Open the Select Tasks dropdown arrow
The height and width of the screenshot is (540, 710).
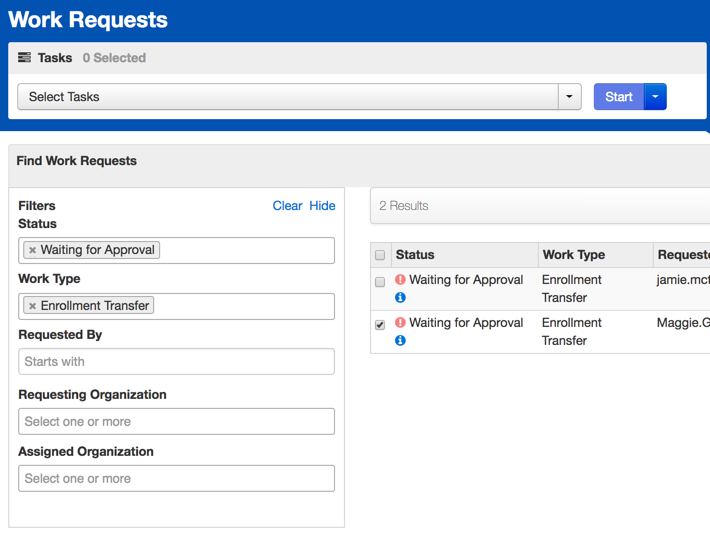pyautogui.click(x=569, y=97)
